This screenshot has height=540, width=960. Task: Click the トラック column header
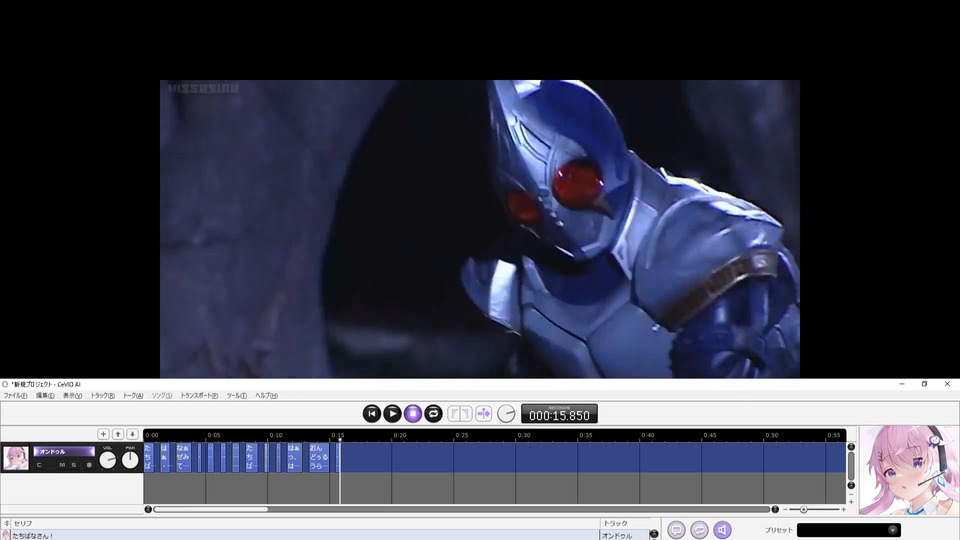pyautogui.click(x=615, y=523)
